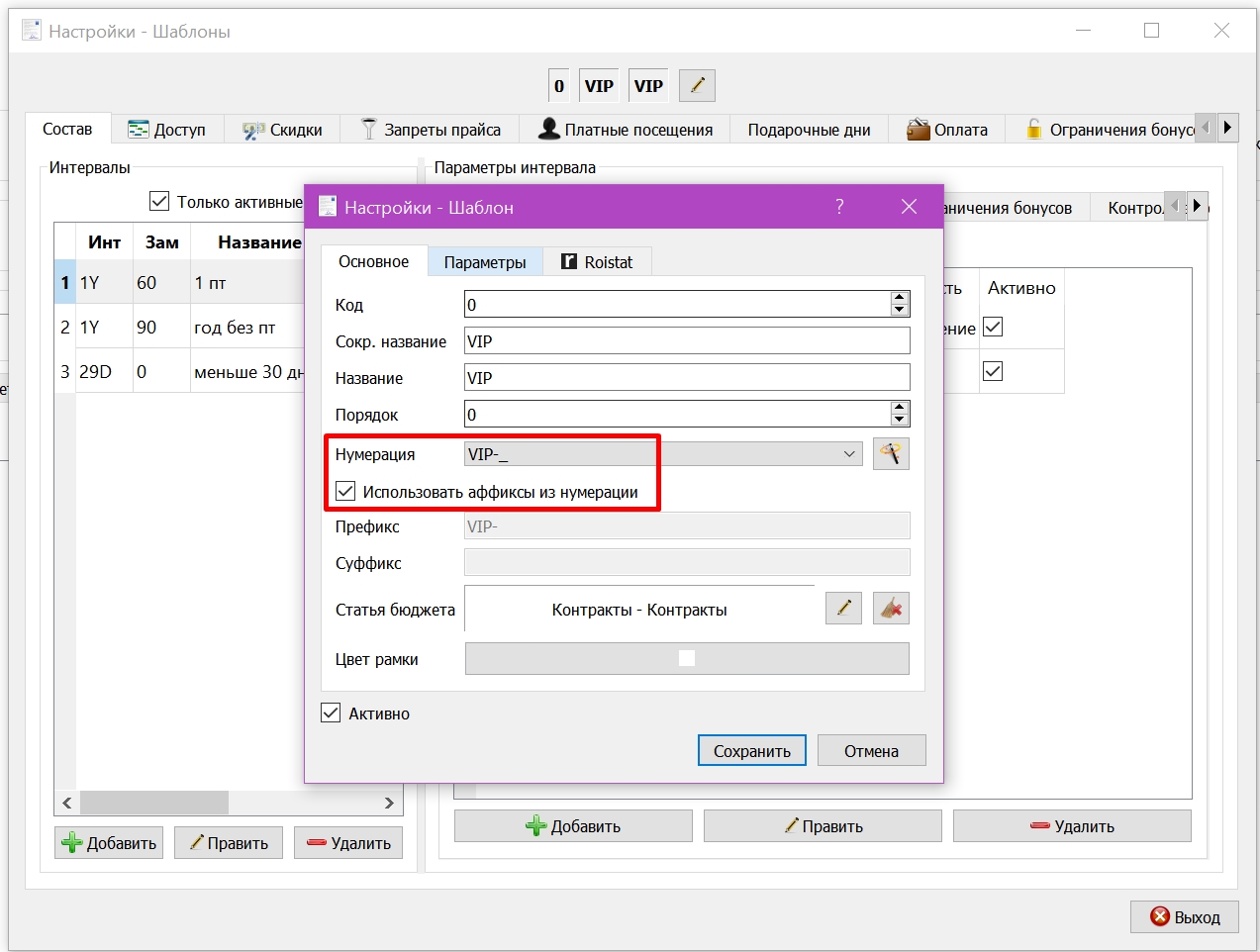1260x952 pixels.
Task: Click Удалить under the intervals list
Action: tap(348, 843)
